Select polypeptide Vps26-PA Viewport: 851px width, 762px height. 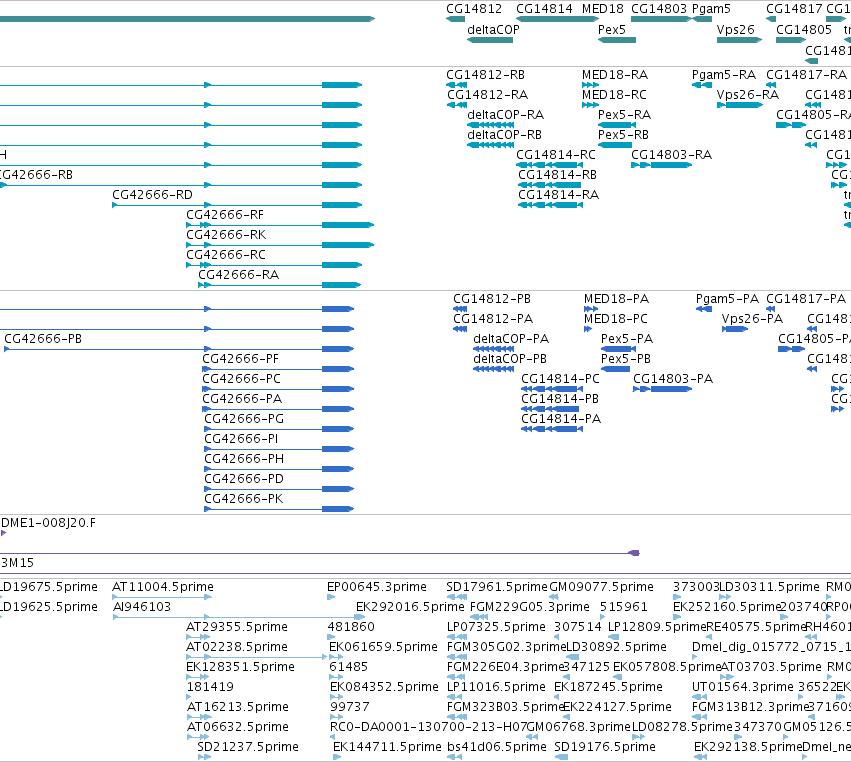[752, 319]
